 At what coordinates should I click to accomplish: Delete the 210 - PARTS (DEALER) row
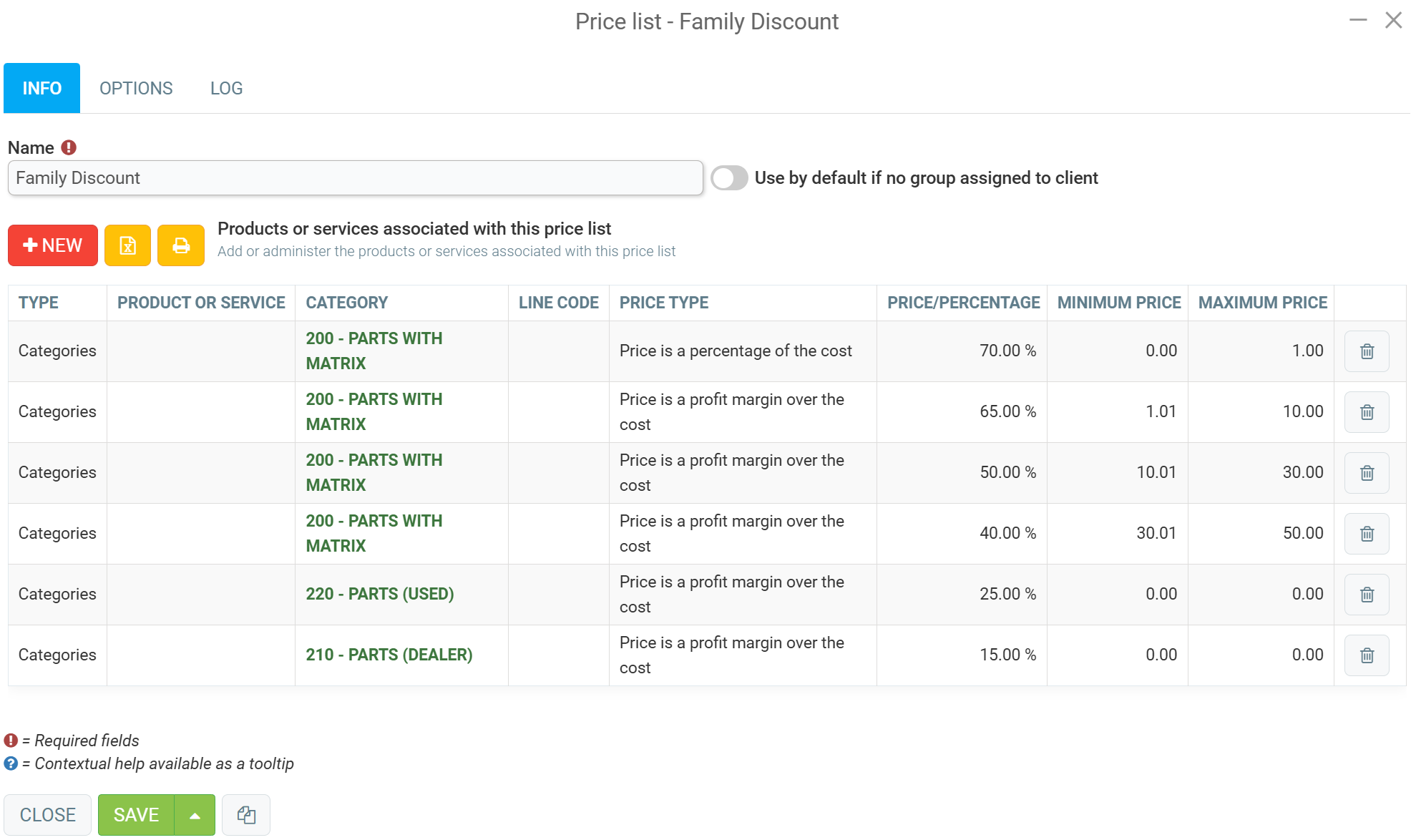pos(1367,655)
